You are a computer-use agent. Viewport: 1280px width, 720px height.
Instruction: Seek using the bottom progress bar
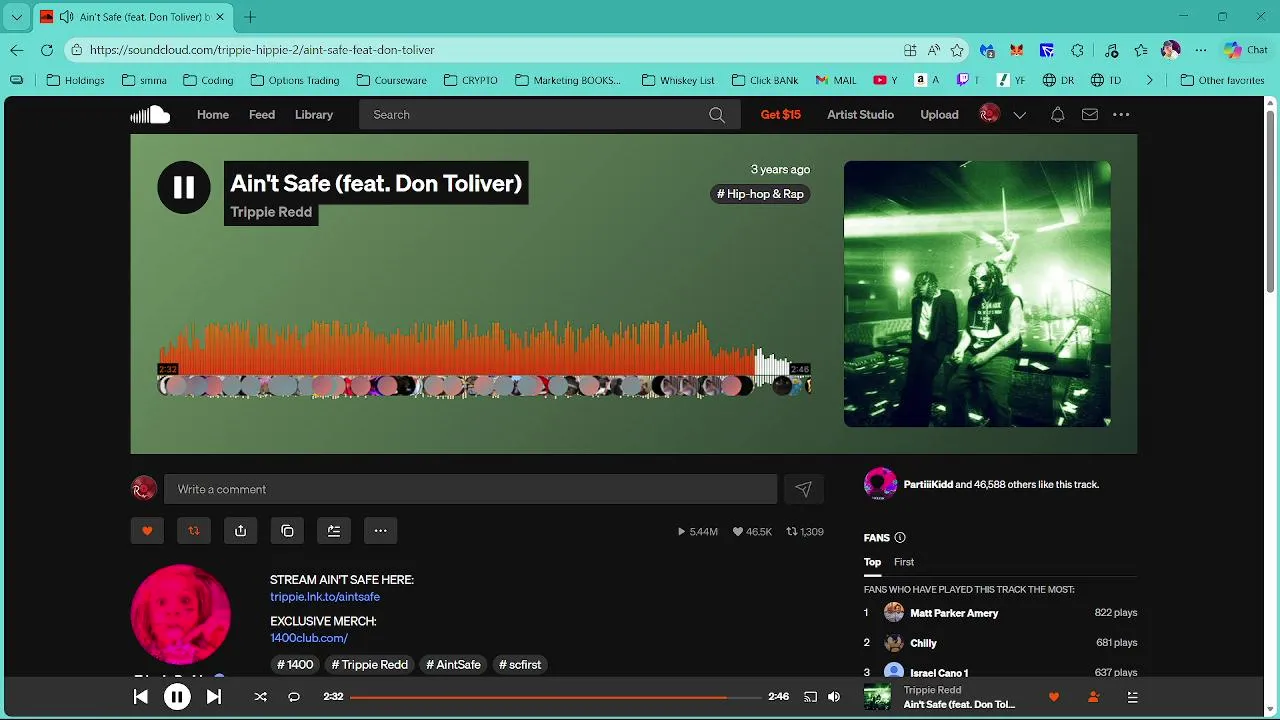tap(556, 697)
